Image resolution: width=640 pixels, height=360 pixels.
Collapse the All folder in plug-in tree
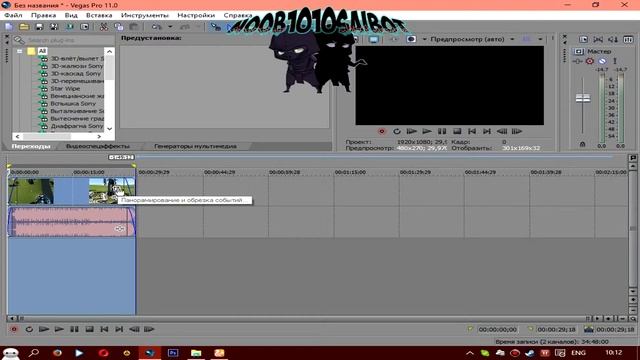coord(20,51)
